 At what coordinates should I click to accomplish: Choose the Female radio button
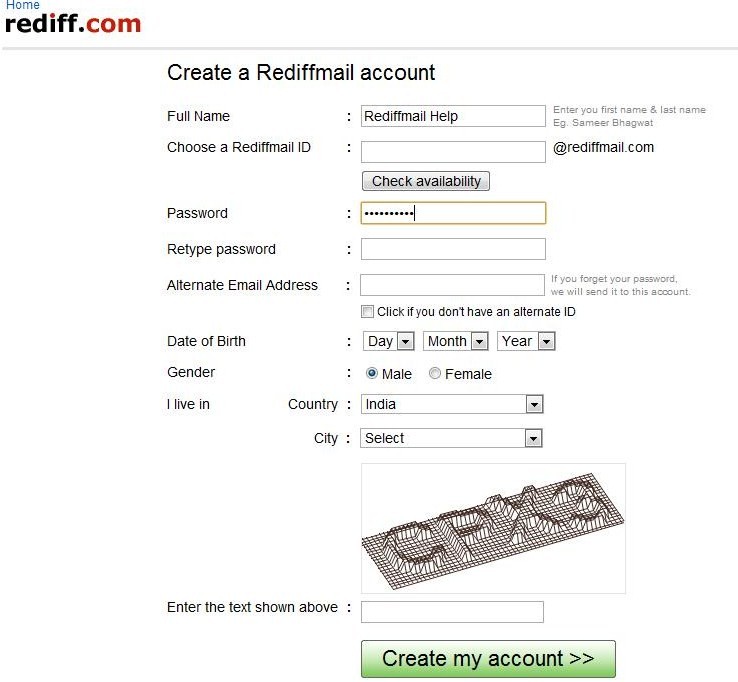coord(434,373)
